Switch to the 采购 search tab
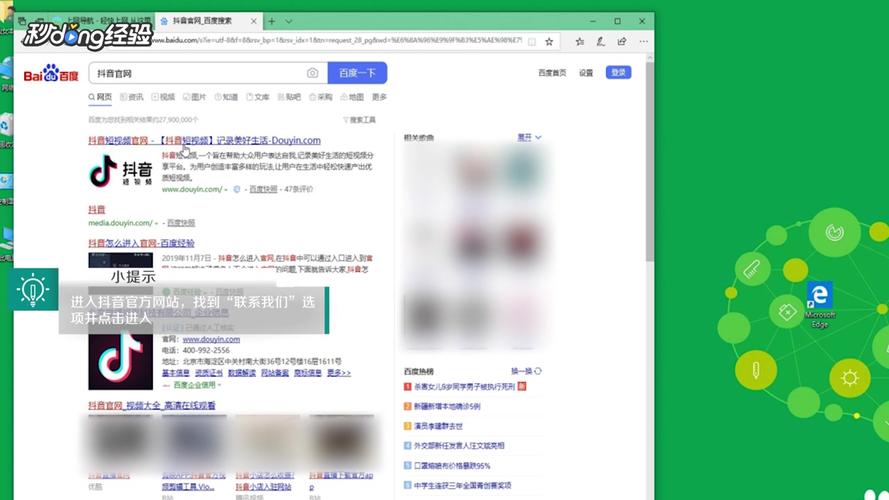889x500 pixels. coord(321,97)
